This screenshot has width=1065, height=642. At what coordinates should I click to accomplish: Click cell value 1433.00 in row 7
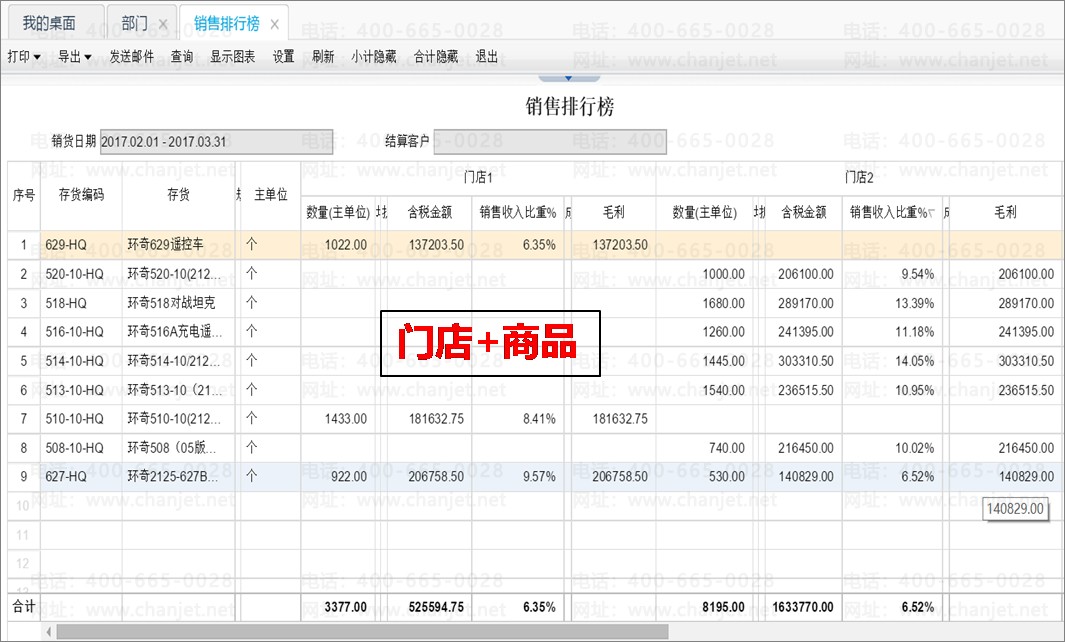point(346,419)
